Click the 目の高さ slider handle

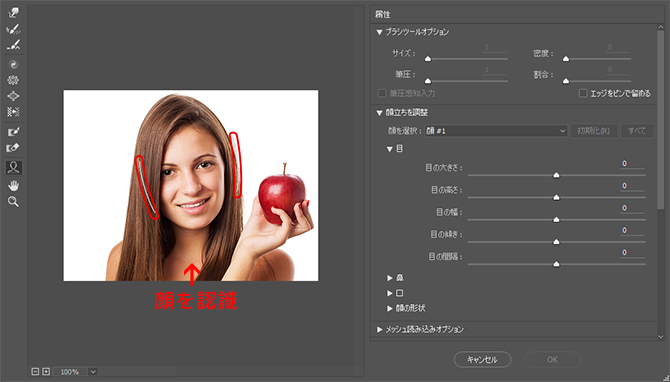click(x=556, y=197)
